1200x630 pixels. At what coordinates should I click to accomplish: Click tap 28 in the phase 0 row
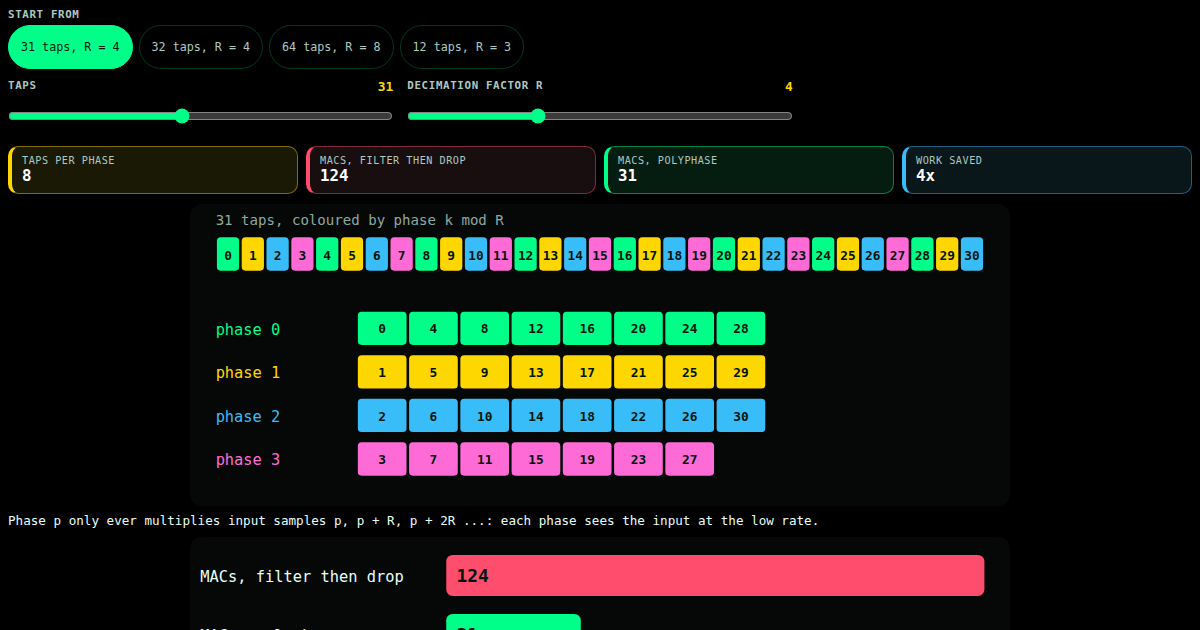(x=741, y=328)
